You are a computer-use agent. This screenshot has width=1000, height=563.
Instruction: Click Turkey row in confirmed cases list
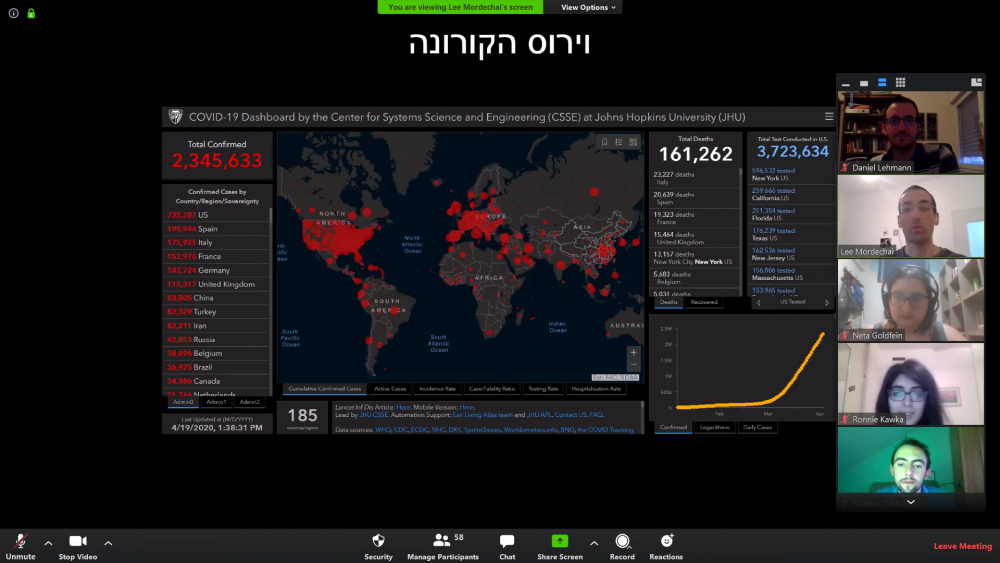[217, 312]
